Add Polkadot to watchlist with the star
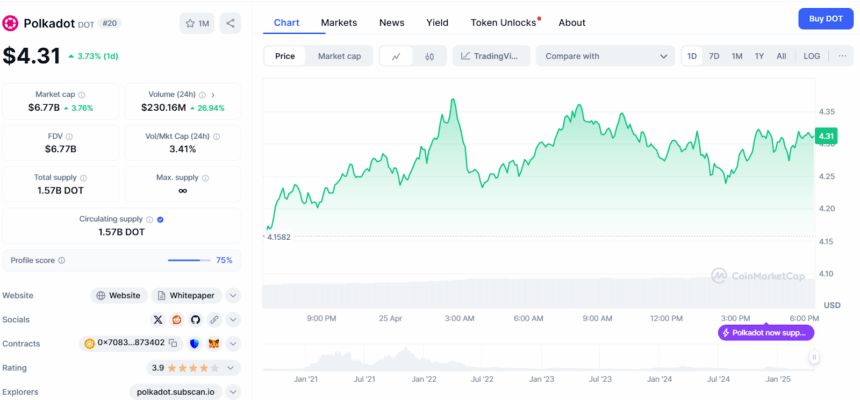Viewport: 860px width, 400px height. click(197, 23)
